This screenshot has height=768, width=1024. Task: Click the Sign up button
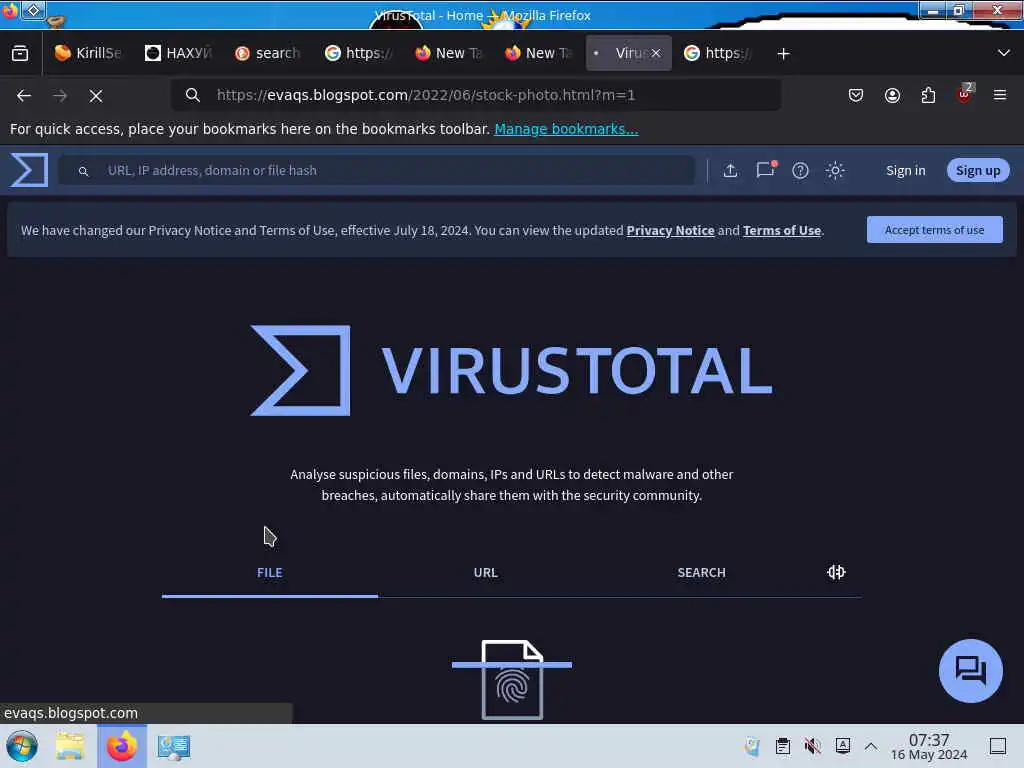click(978, 170)
